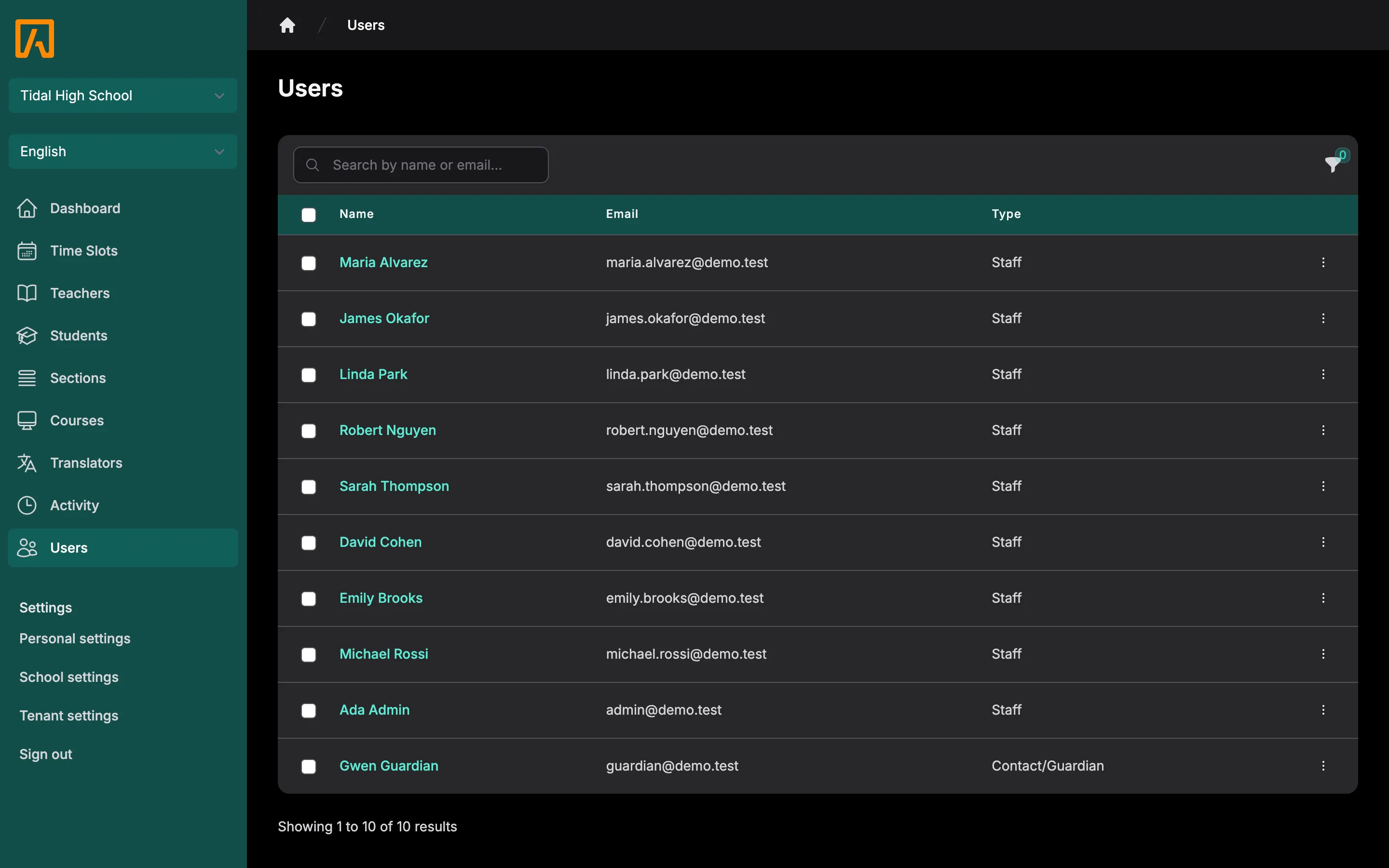
Task: Open the Sections sidebar item
Action: click(123, 379)
